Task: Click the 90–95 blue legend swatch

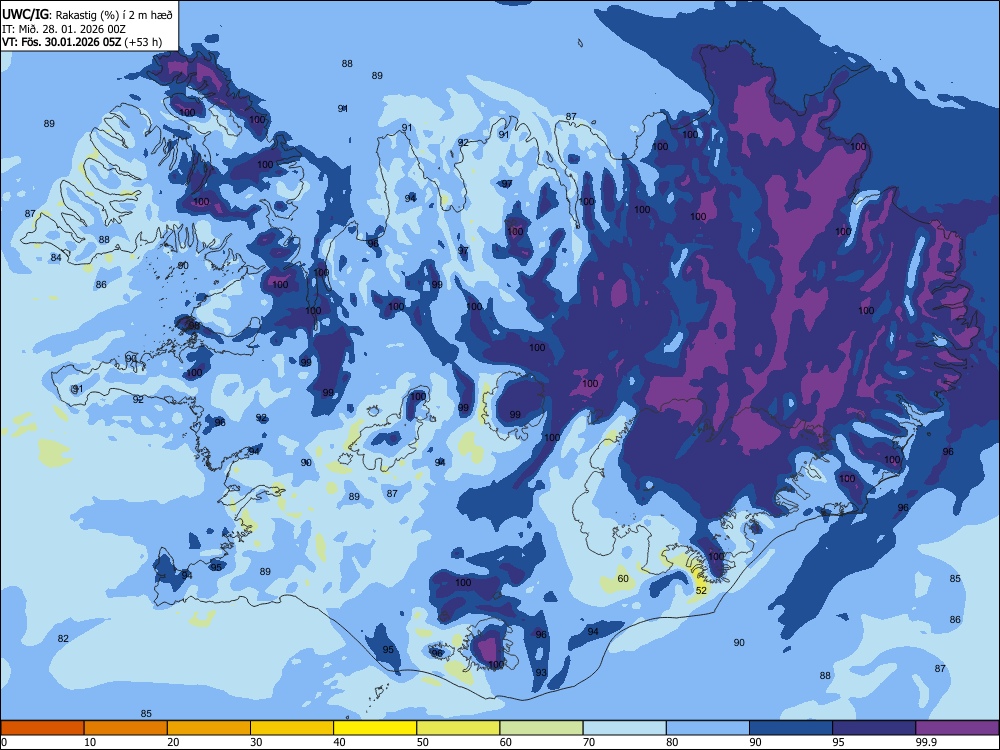Action: tap(790, 728)
